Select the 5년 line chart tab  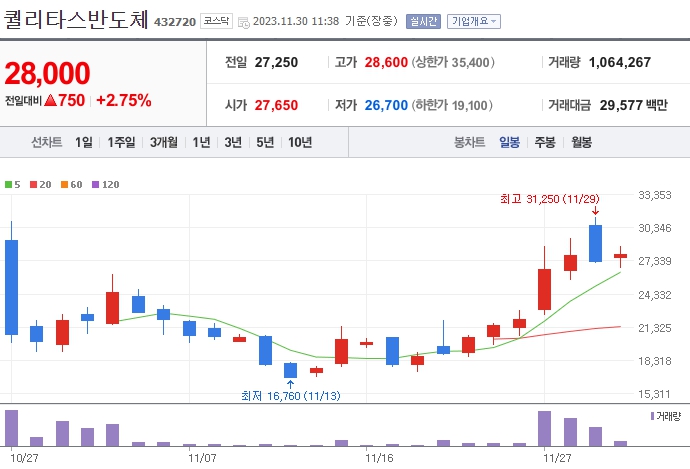[x=265, y=142]
